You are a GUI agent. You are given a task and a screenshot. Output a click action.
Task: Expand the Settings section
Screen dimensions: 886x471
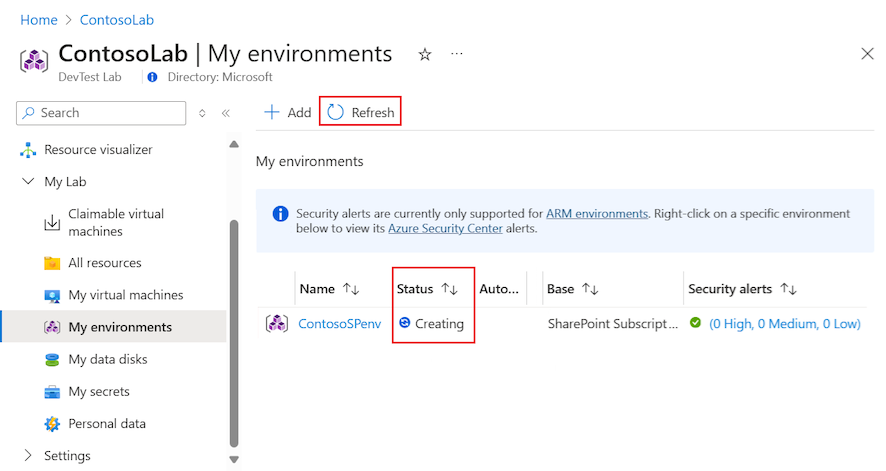(28, 455)
